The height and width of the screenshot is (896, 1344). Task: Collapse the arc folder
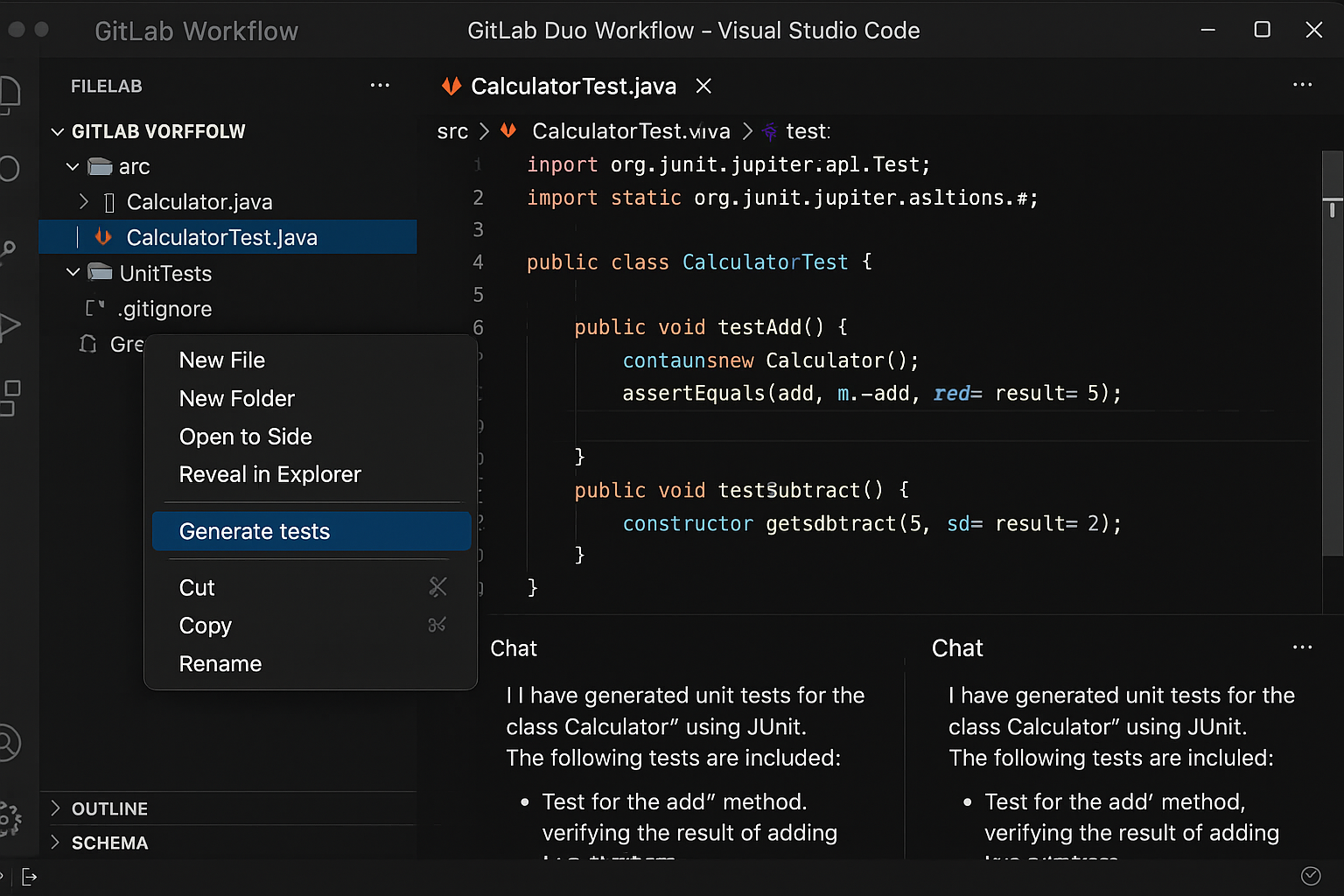click(x=73, y=166)
